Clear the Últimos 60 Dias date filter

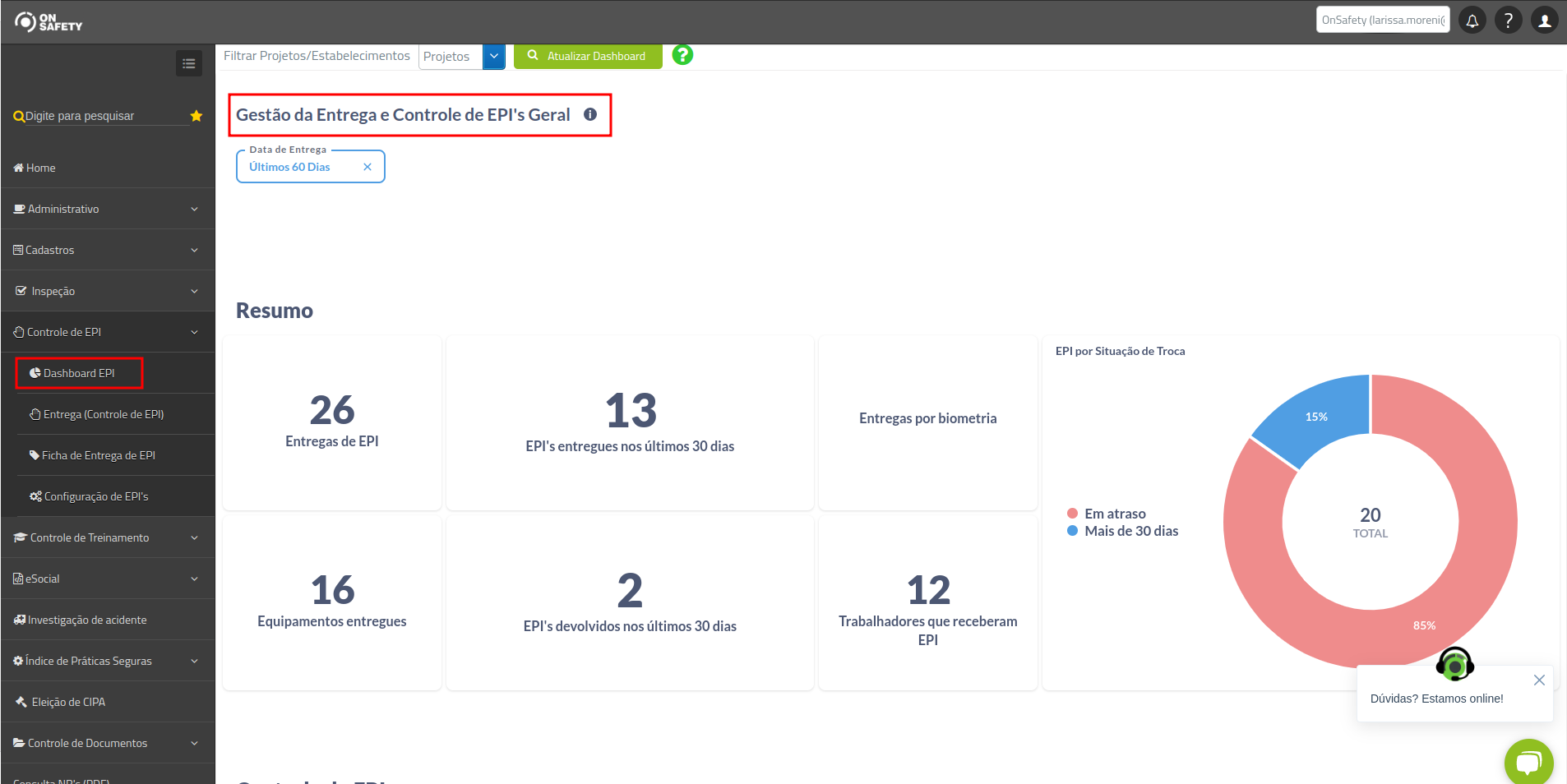367,166
